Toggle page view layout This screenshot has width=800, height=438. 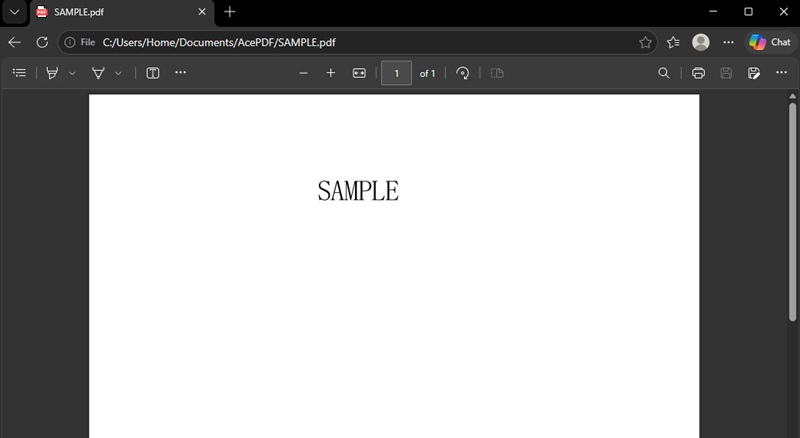point(497,73)
